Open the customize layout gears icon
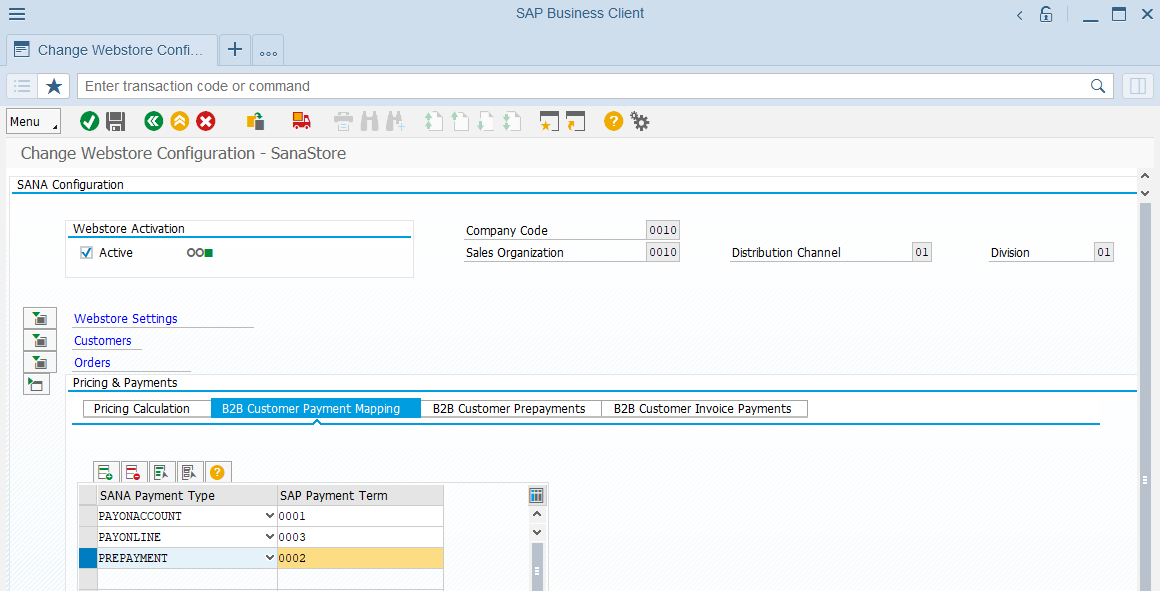 click(640, 121)
